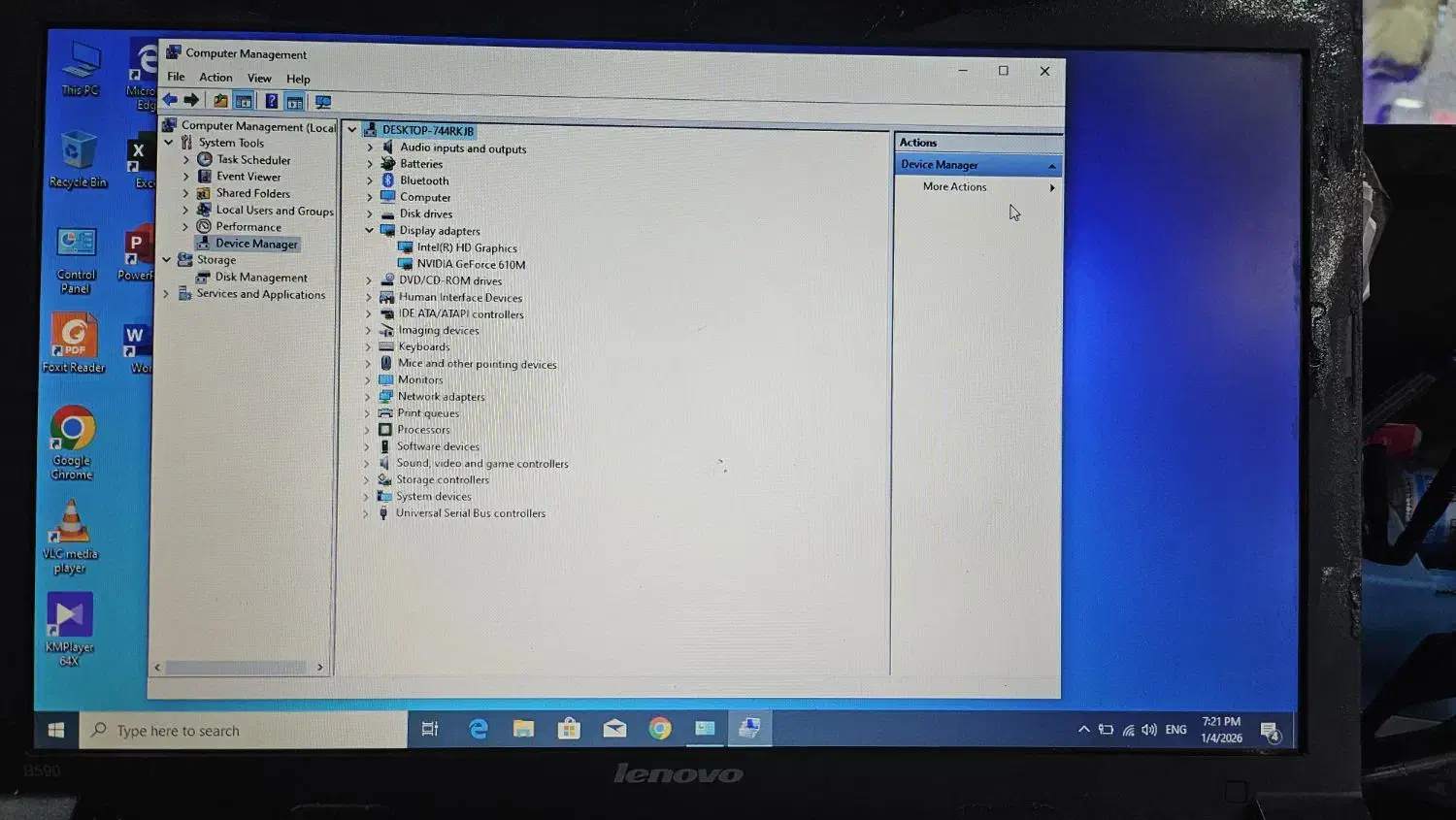The height and width of the screenshot is (820, 1456).
Task: Expand the Batteries category
Action: 370,164
